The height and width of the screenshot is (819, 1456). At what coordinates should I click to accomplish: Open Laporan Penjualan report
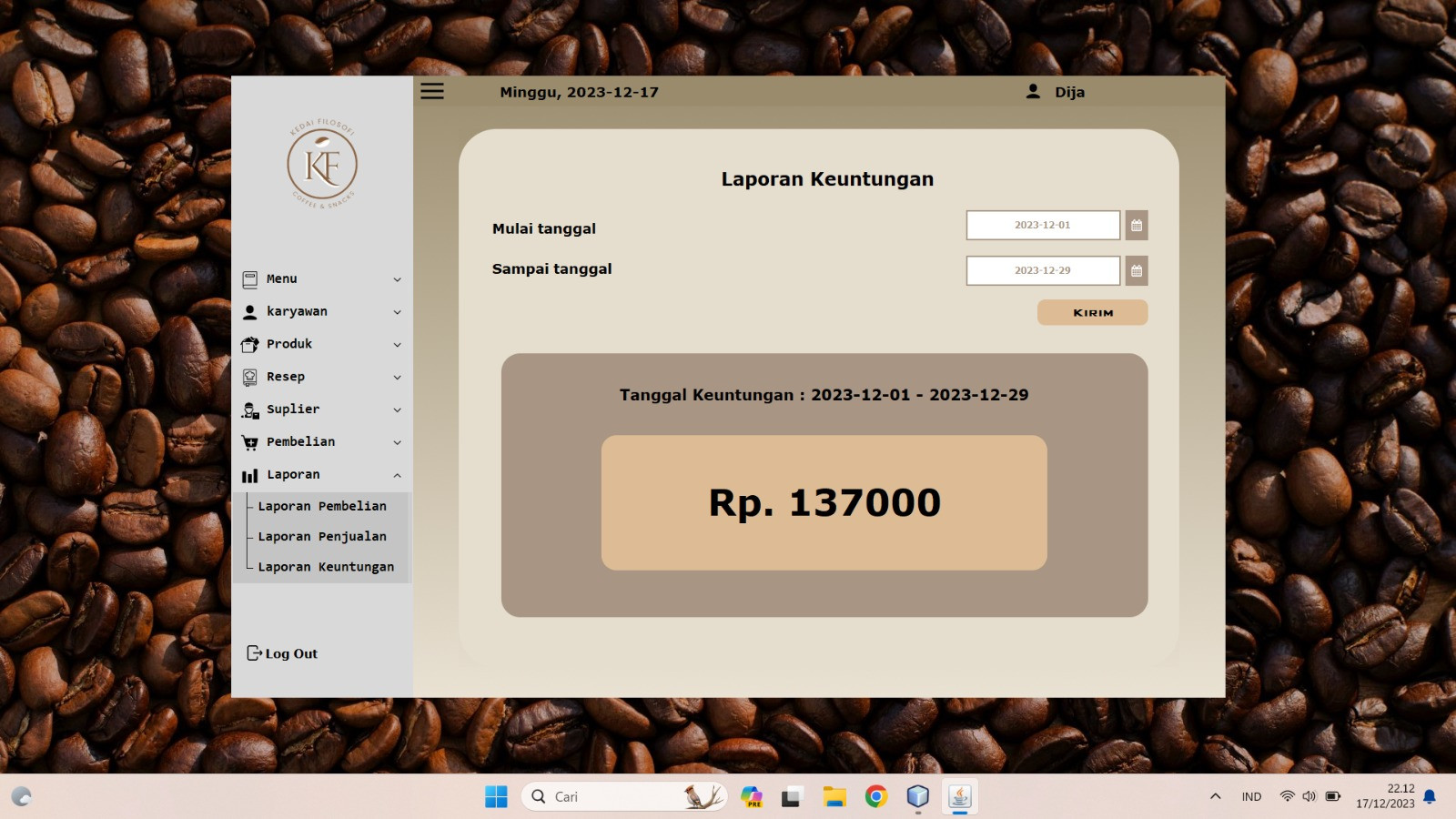point(322,537)
